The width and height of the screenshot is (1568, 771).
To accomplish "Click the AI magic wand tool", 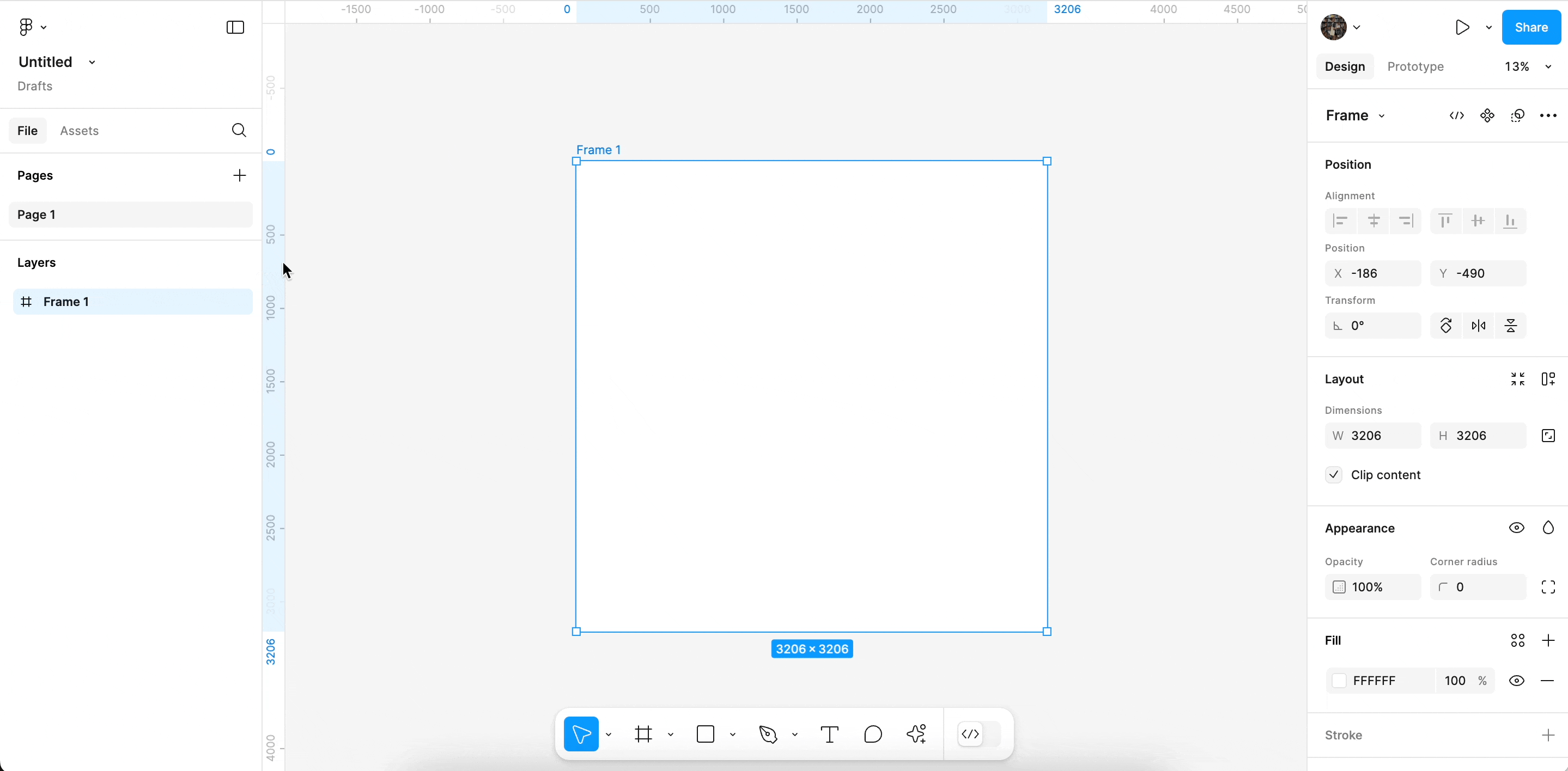I will click(917, 734).
